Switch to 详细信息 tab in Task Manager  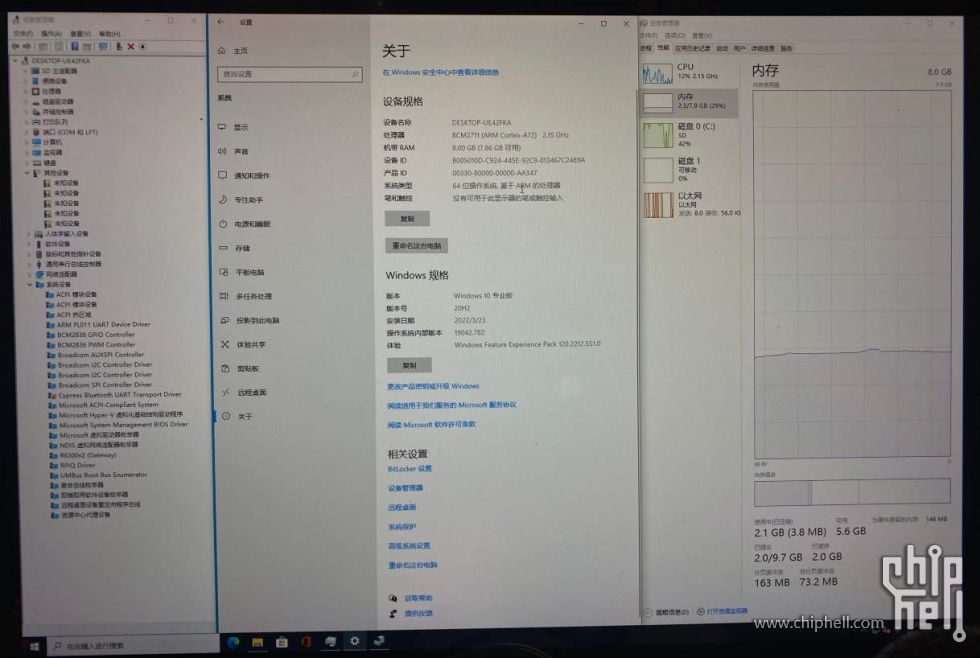(762, 48)
